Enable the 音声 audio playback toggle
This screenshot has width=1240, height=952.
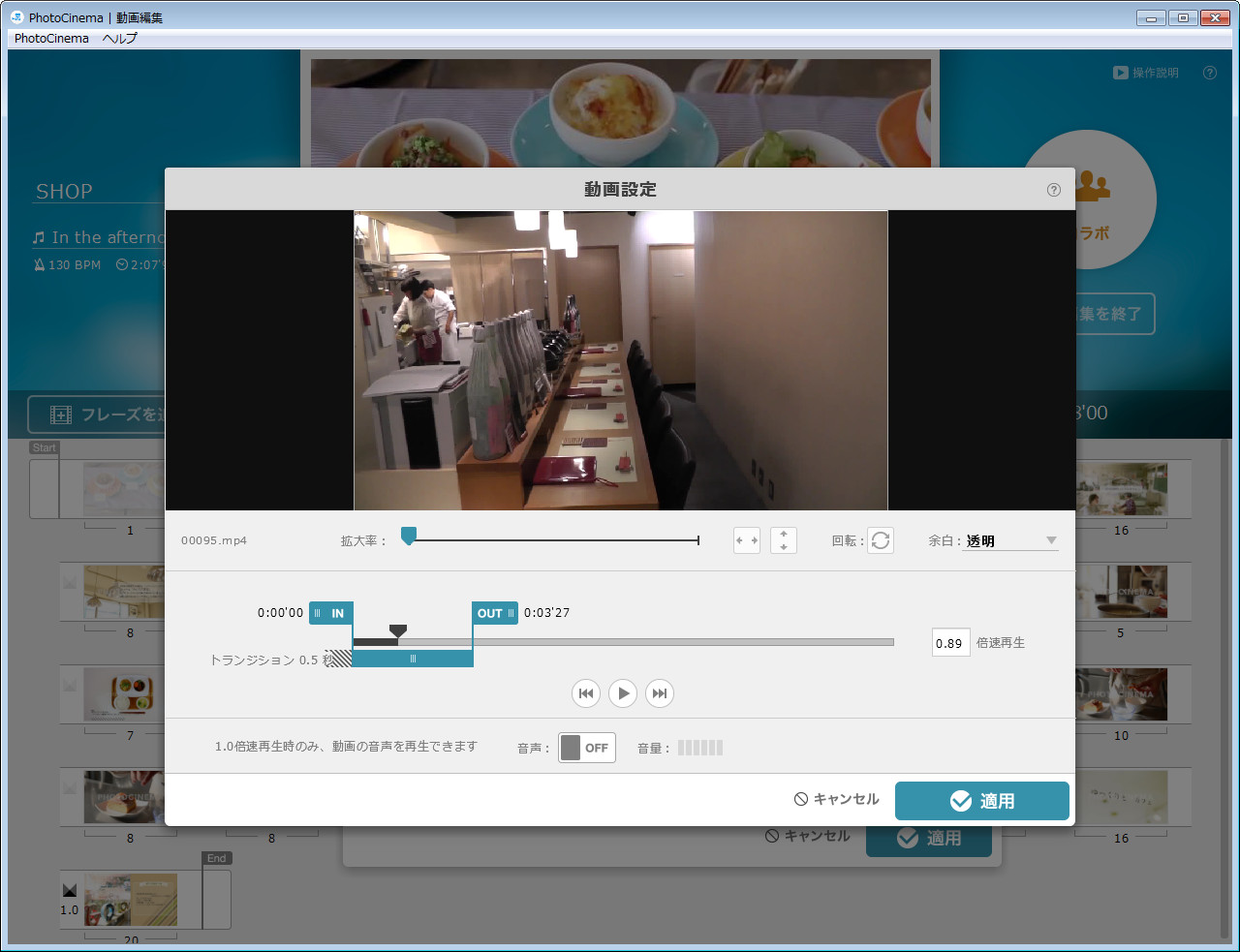(x=586, y=747)
